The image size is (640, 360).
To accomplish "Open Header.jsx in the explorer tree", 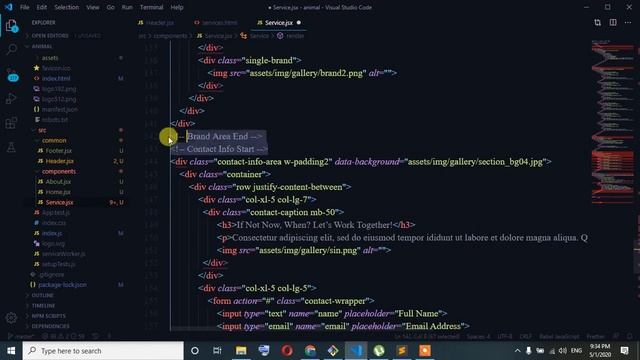I will tap(60, 161).
